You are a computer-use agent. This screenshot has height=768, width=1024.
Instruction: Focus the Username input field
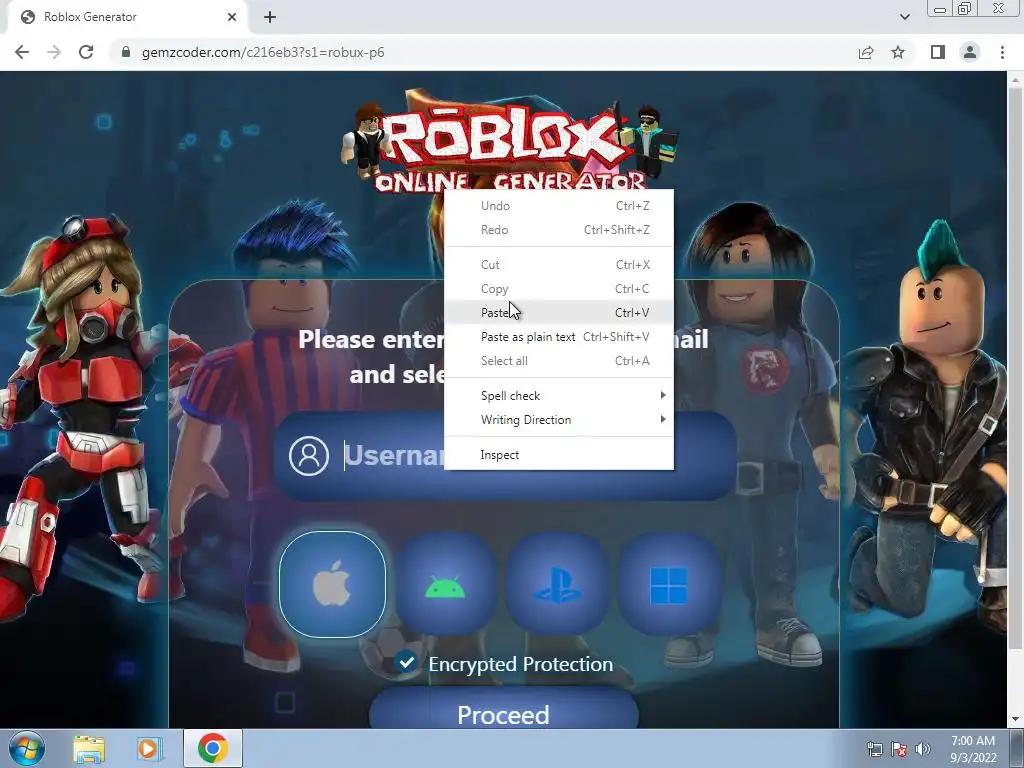[x=505, y=455]
